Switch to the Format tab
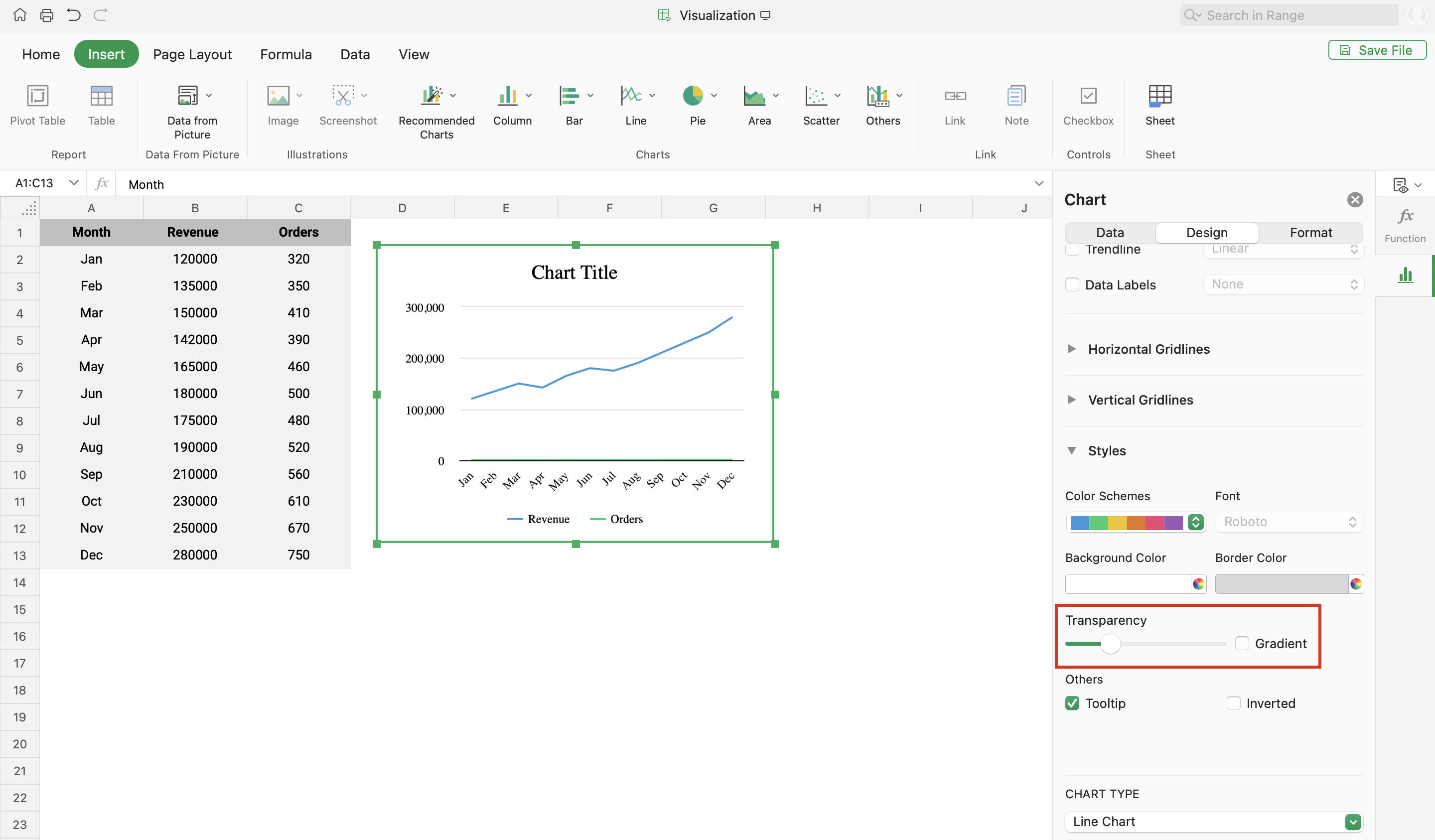This screenshot has height=840, width=1435. click(1310, 232)
